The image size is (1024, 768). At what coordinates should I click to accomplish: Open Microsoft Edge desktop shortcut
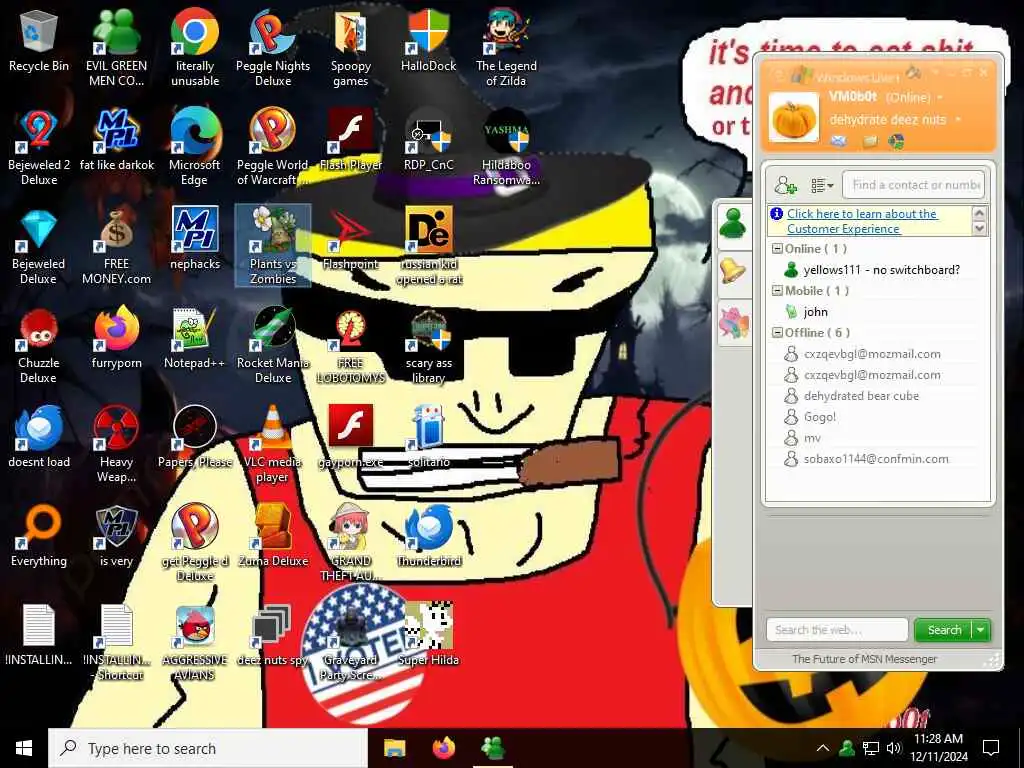(x=195, y=145)
